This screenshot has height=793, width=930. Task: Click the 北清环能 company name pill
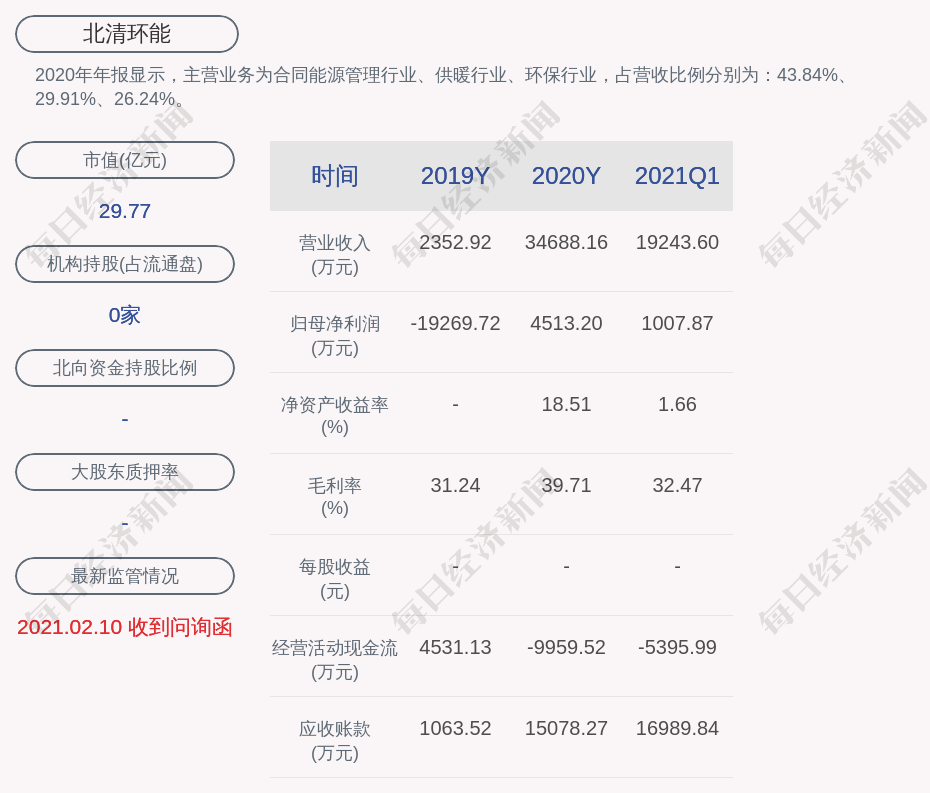[127, 34]
